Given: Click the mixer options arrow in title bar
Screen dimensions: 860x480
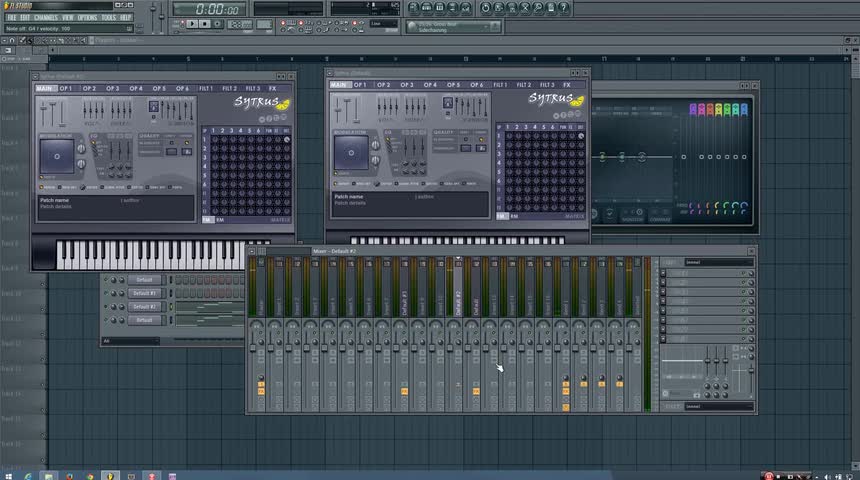Looking at the screenshot, I should pyautogui.click(x=252, y=251).
